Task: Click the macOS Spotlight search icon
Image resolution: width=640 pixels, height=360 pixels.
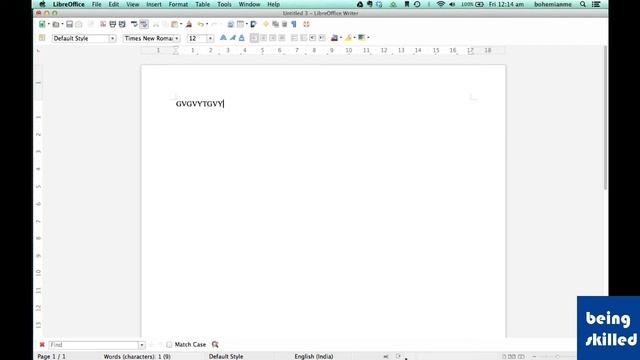Action: [583, 4]
